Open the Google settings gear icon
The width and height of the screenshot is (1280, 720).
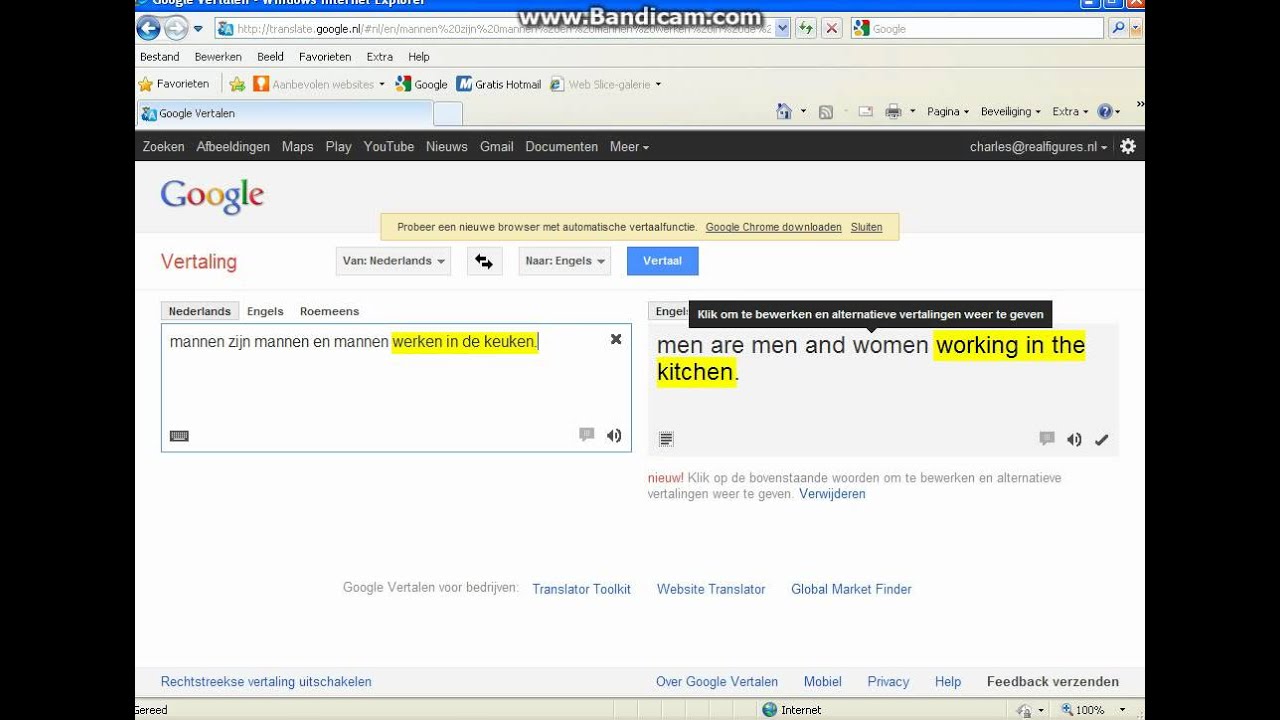[1128, 146]
